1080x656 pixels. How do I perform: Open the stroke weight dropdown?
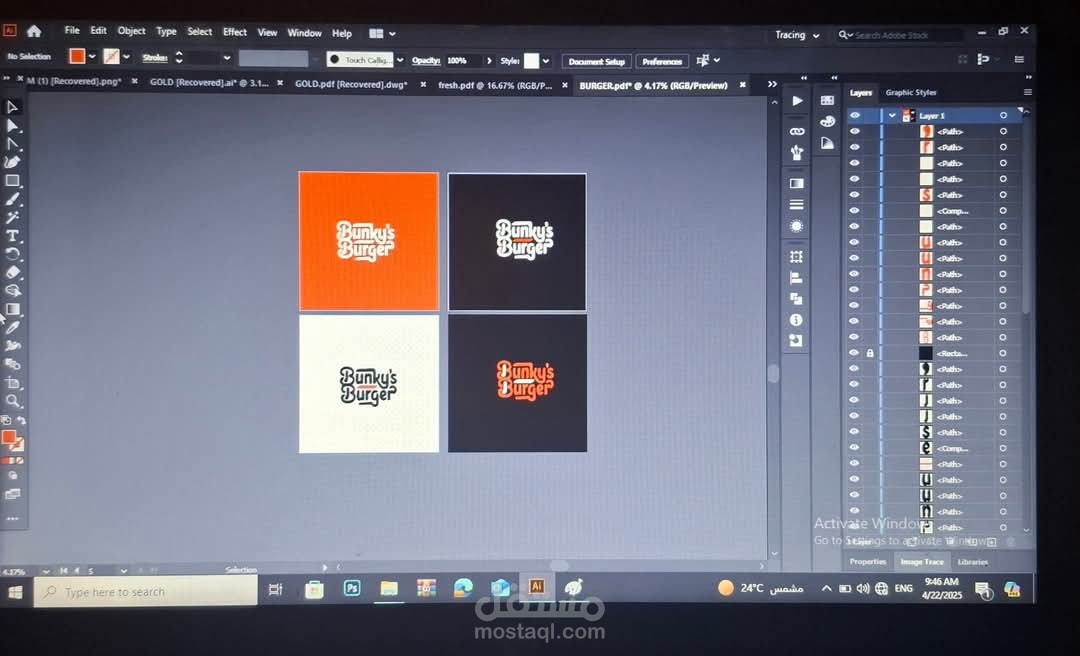[227, 58]
